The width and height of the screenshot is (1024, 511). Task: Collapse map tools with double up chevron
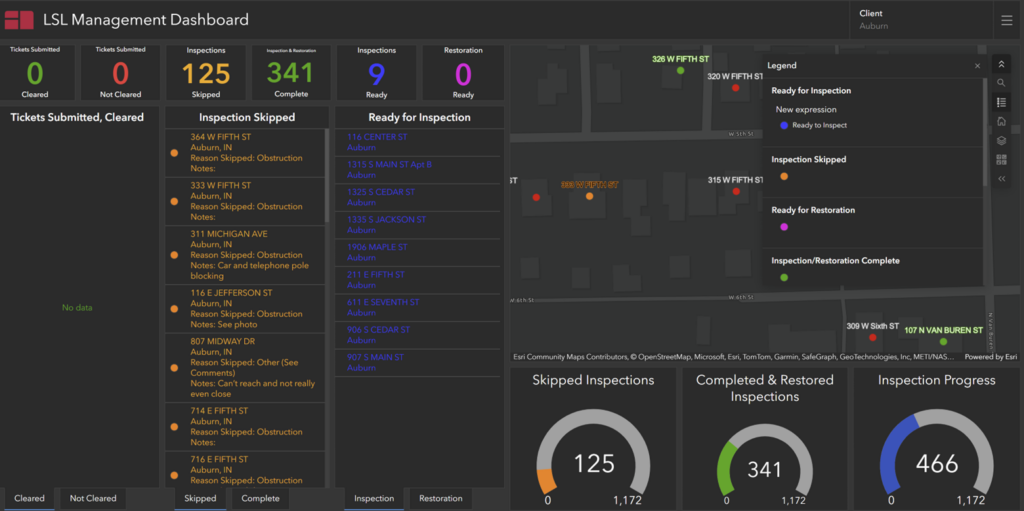1001,64
